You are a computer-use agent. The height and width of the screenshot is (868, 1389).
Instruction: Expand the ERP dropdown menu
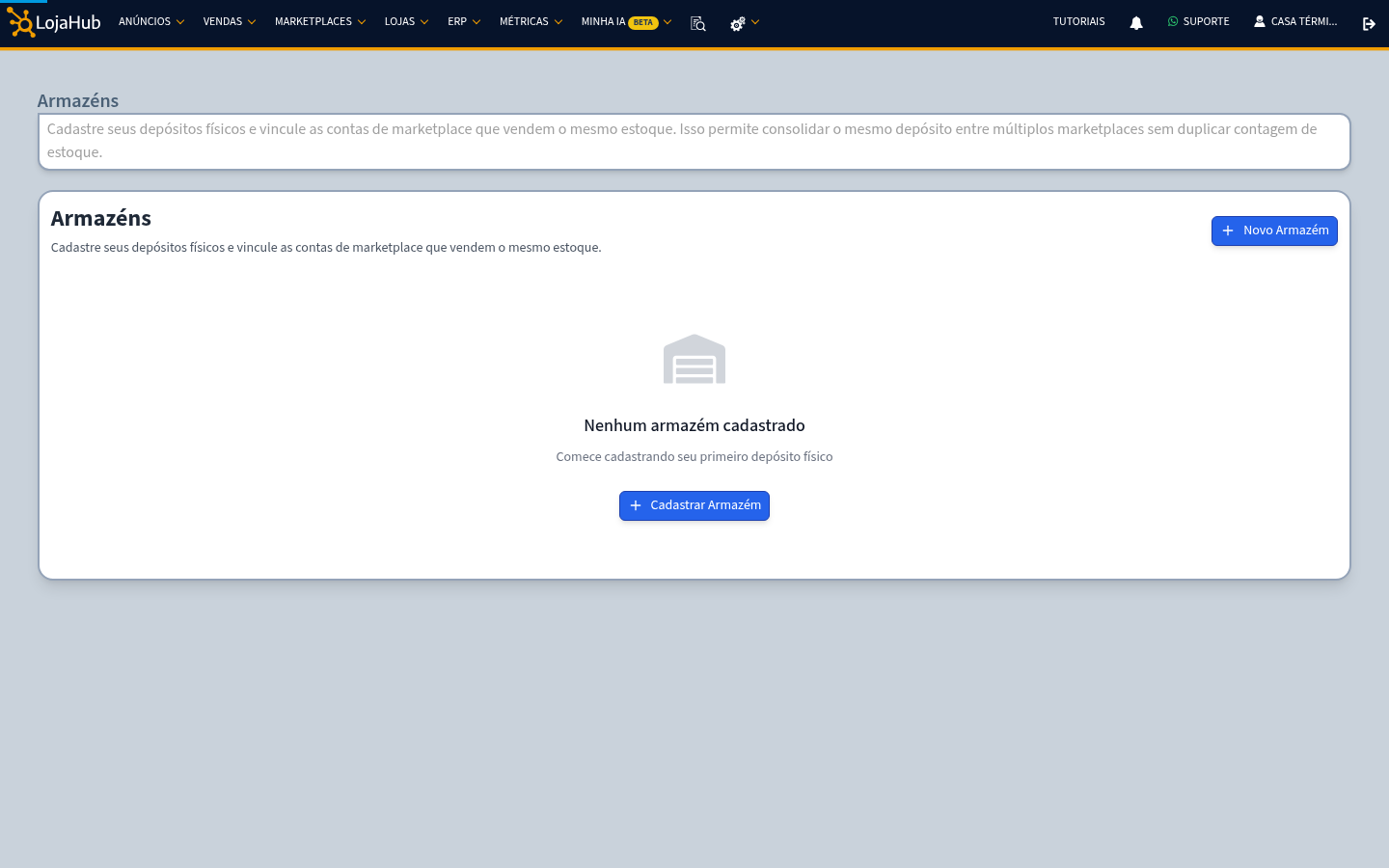pyautogui.click(x=464, y=22)
